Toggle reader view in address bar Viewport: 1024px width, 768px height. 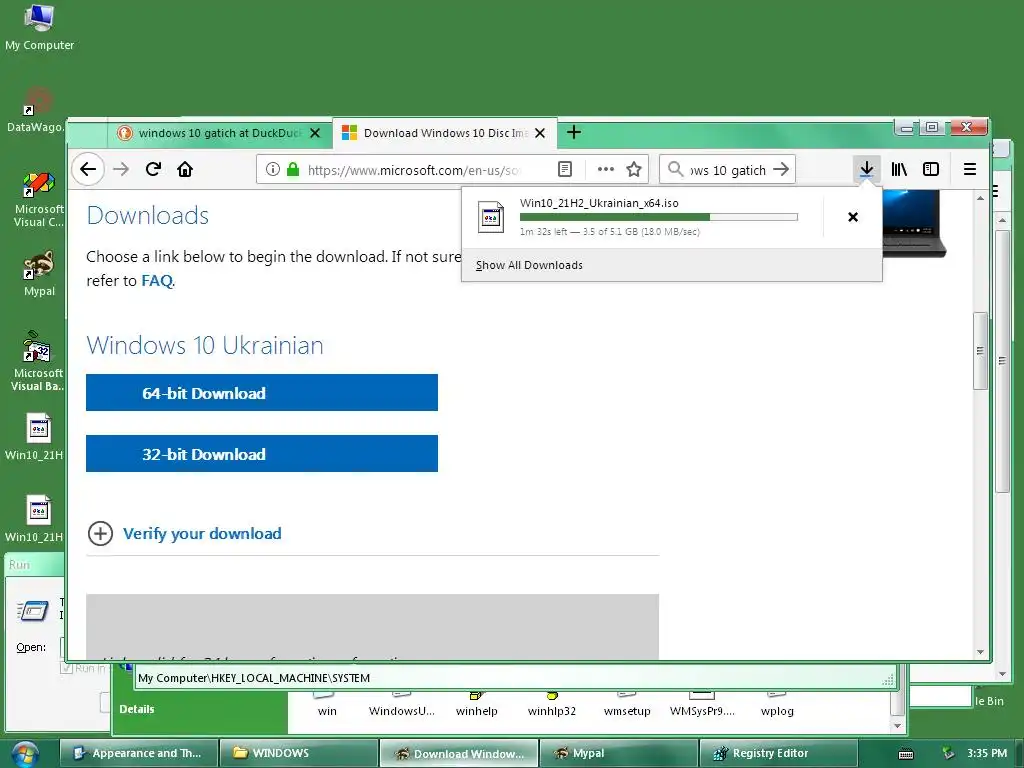(565, 170)
